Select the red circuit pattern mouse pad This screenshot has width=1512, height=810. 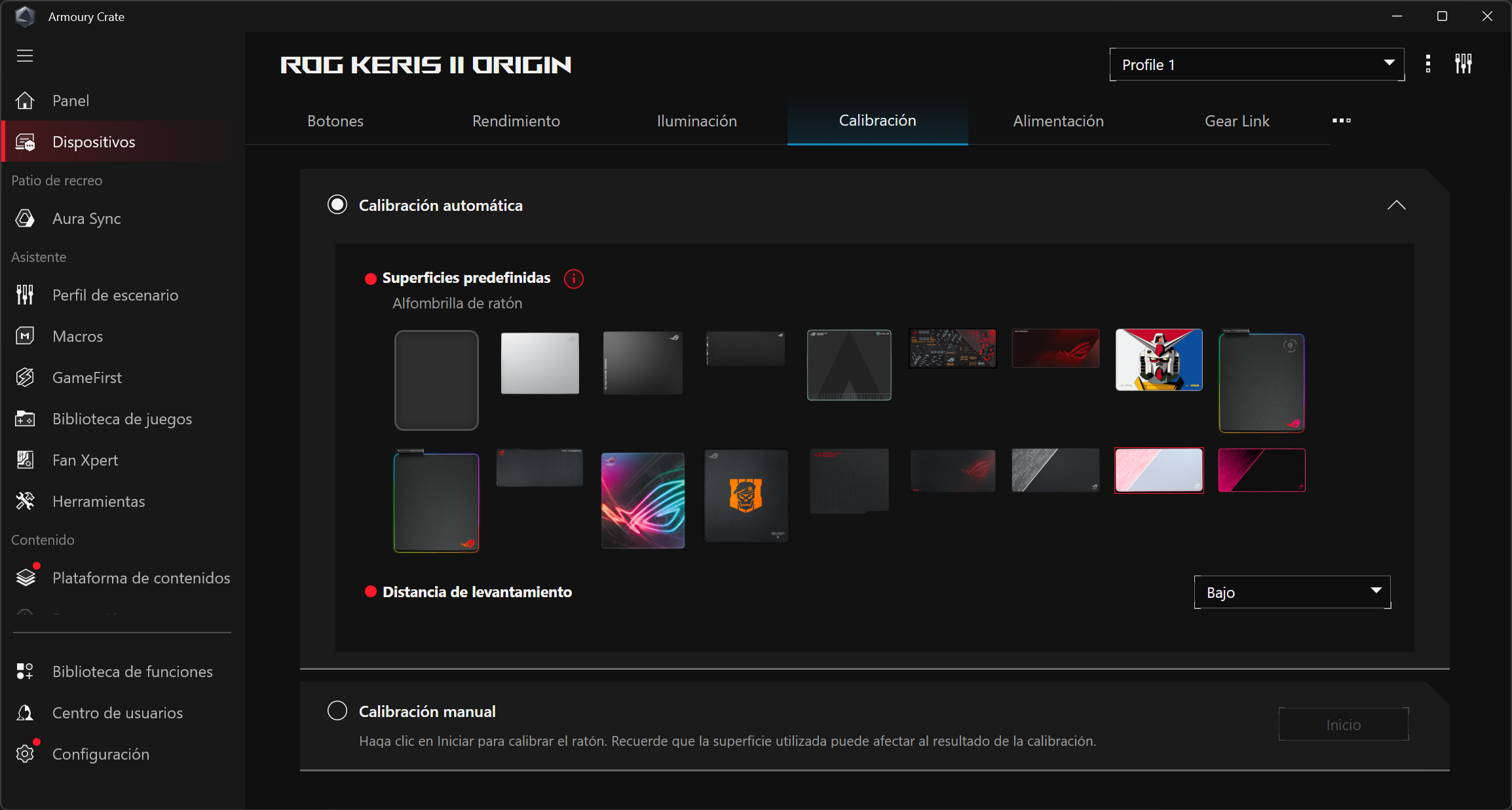953,348
